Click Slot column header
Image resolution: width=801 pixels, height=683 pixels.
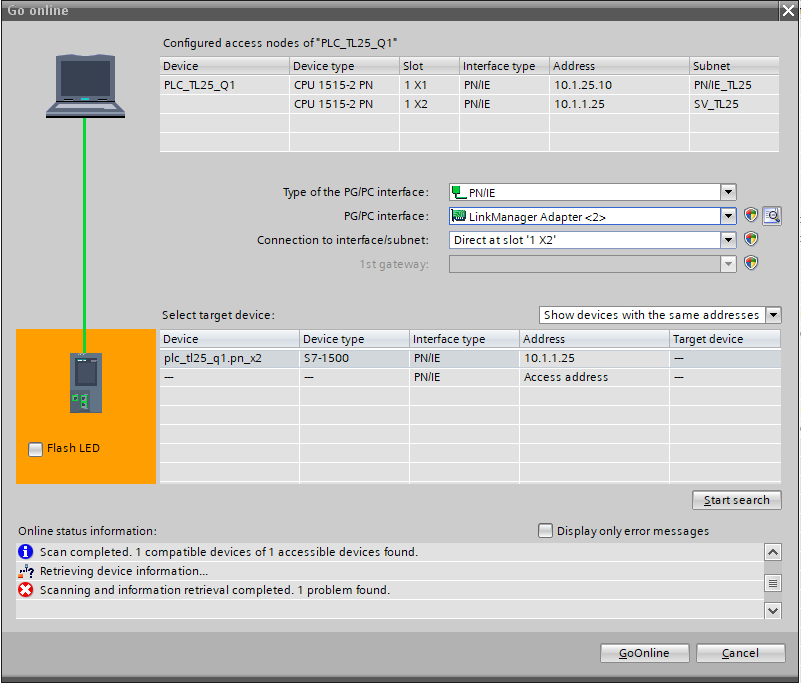point(429,66)
